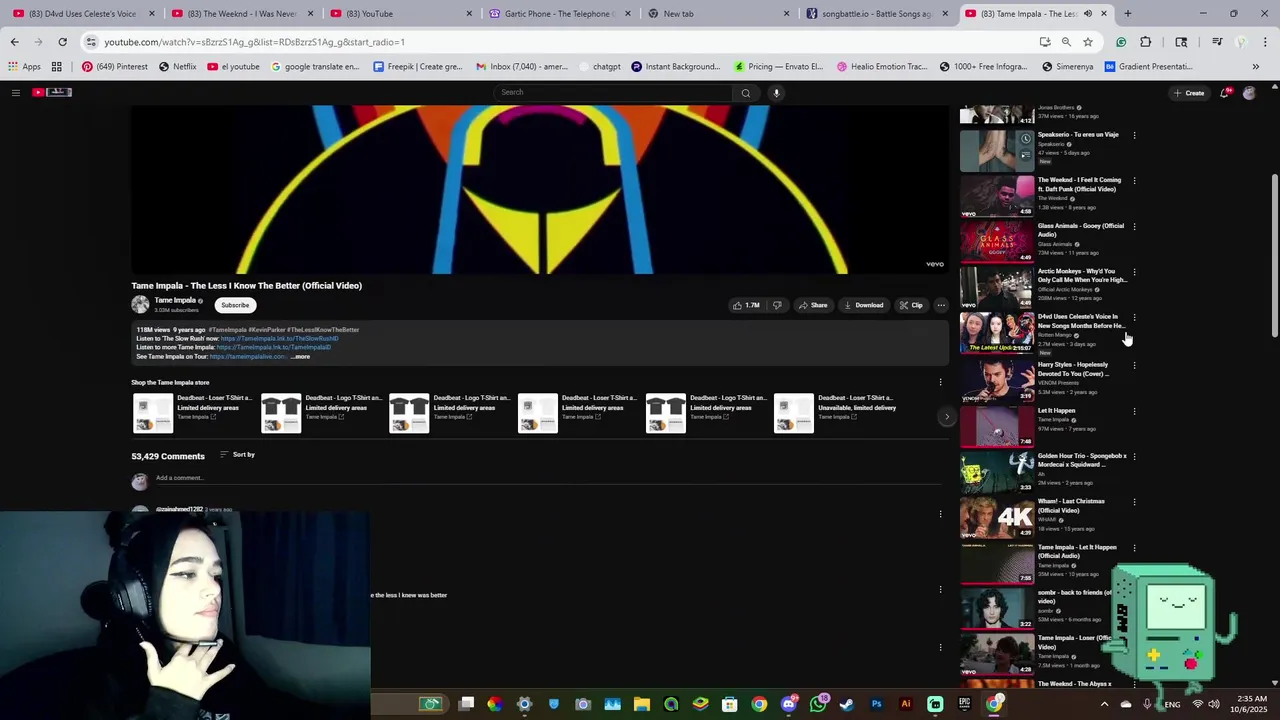
Task: Open store shelf options menu
Action: 940,382
